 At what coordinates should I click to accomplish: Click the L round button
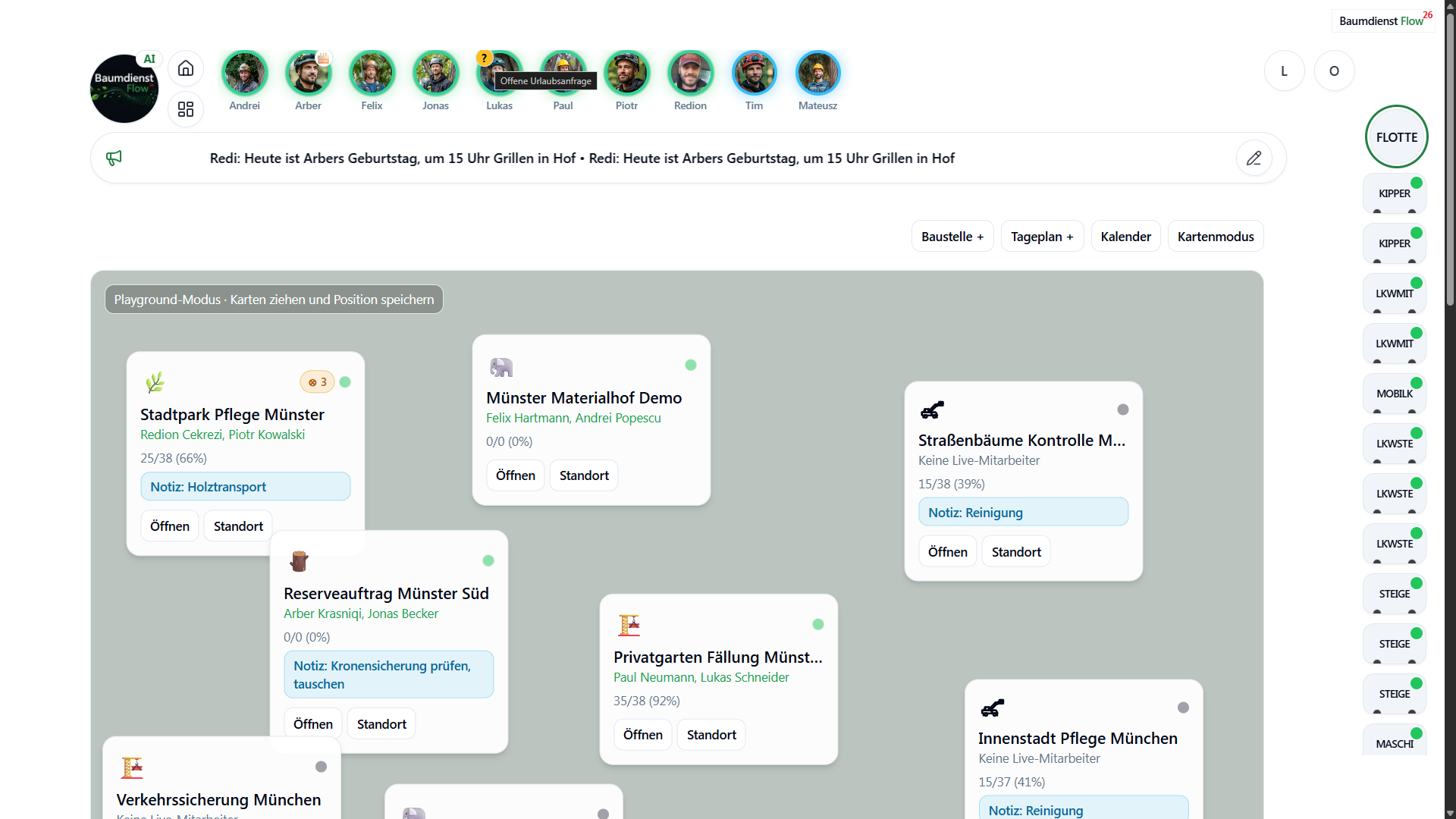click(x=1284, y=71)
